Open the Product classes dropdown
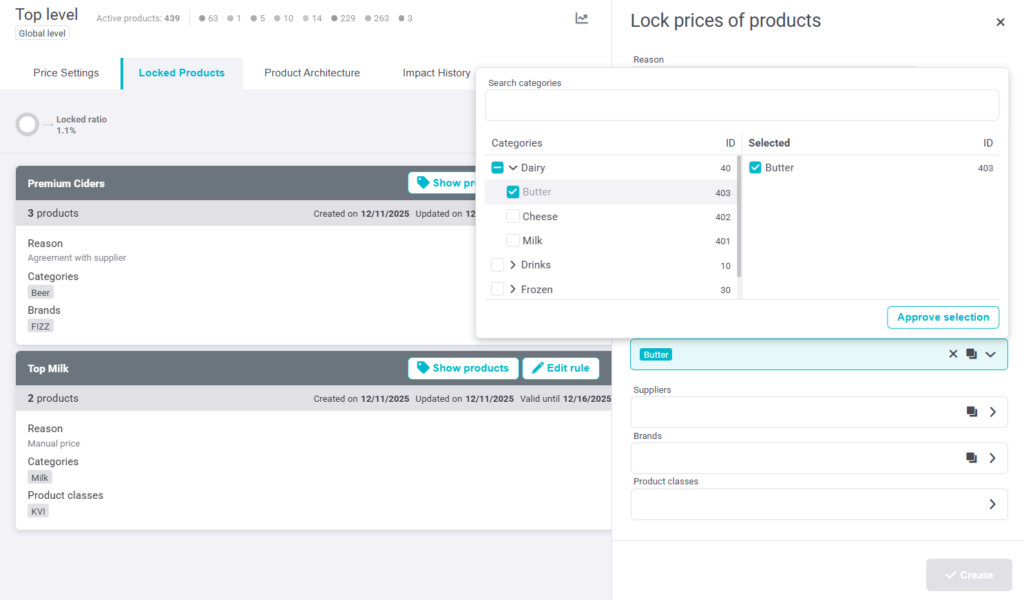1024x600 pixels. pyautogui.click(x=991, y=504)
